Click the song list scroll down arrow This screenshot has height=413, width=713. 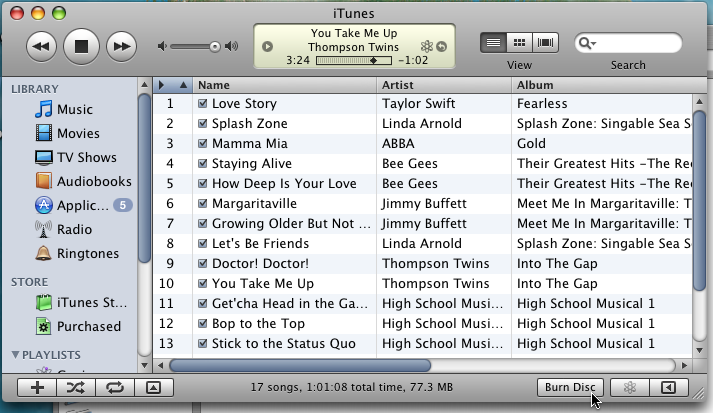coord(699,351)
